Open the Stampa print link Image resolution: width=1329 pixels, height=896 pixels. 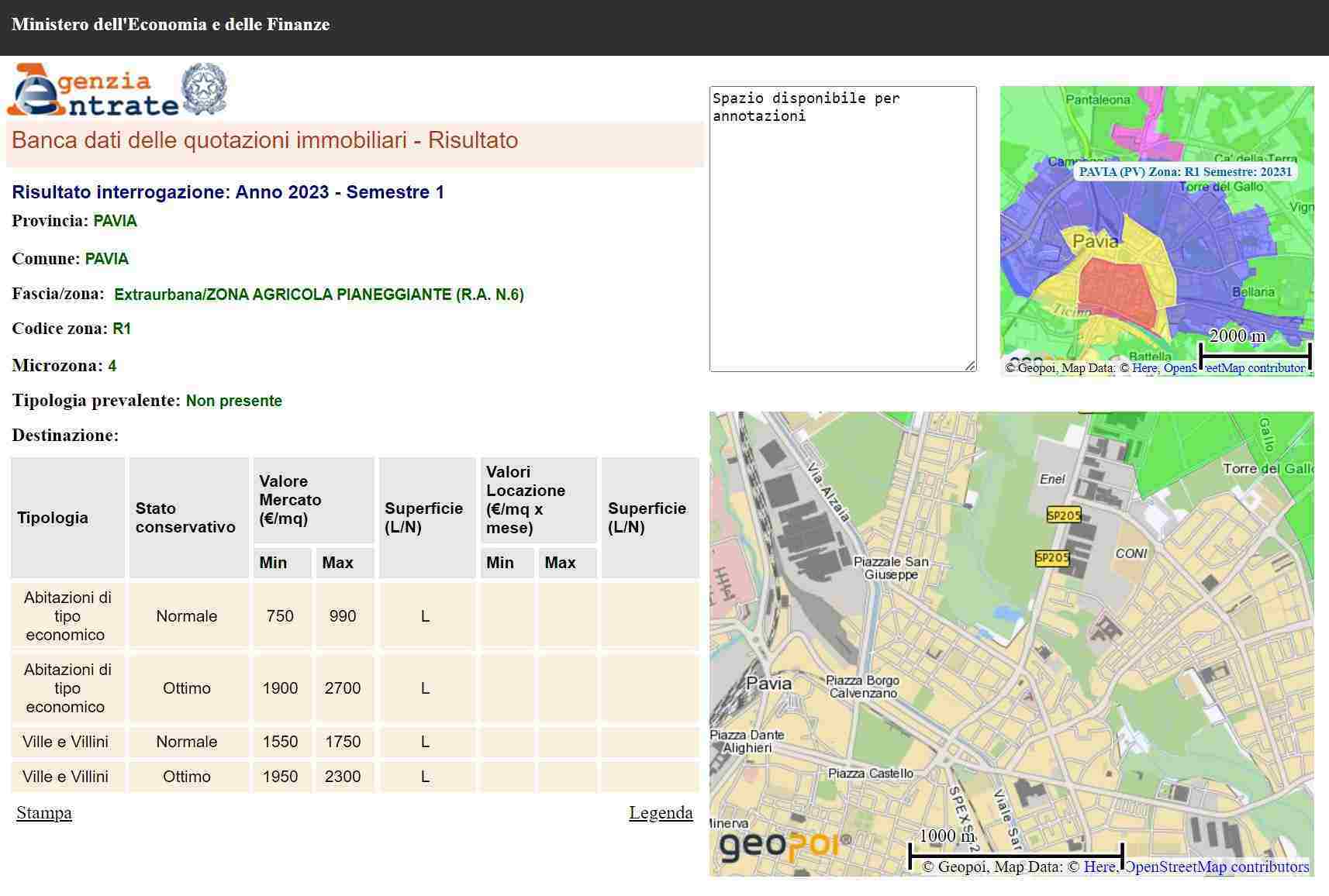pyautogui.click(x=44, y=813)
